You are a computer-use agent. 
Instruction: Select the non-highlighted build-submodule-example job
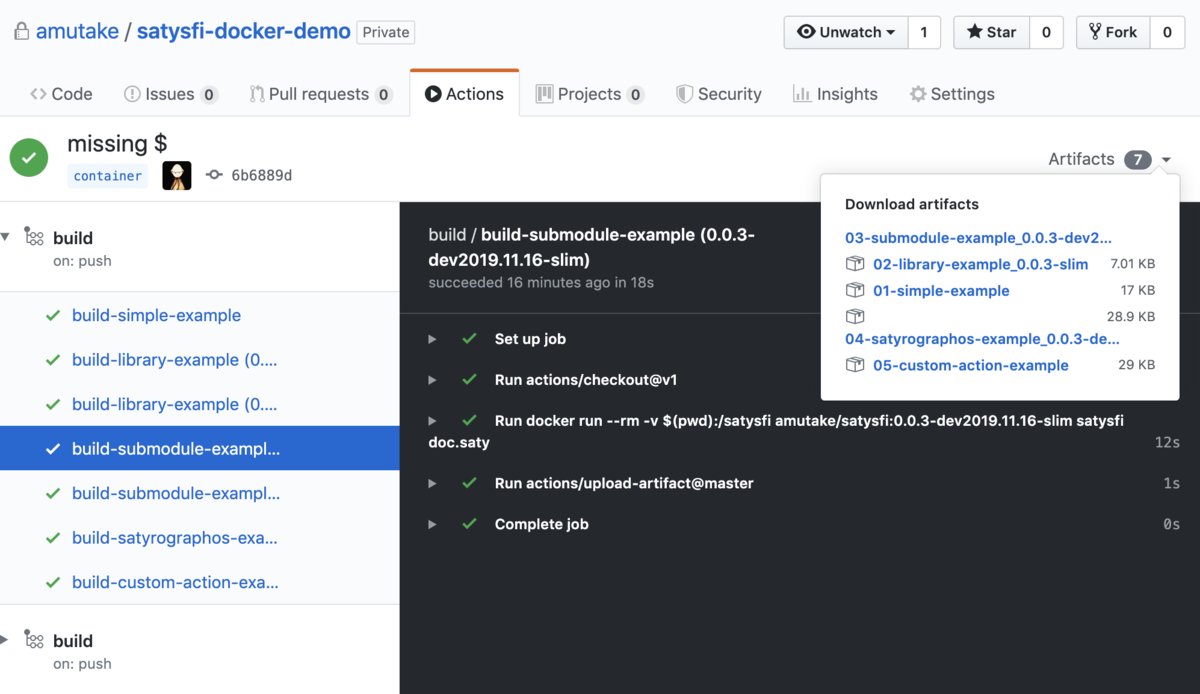(x=176, y=493)
